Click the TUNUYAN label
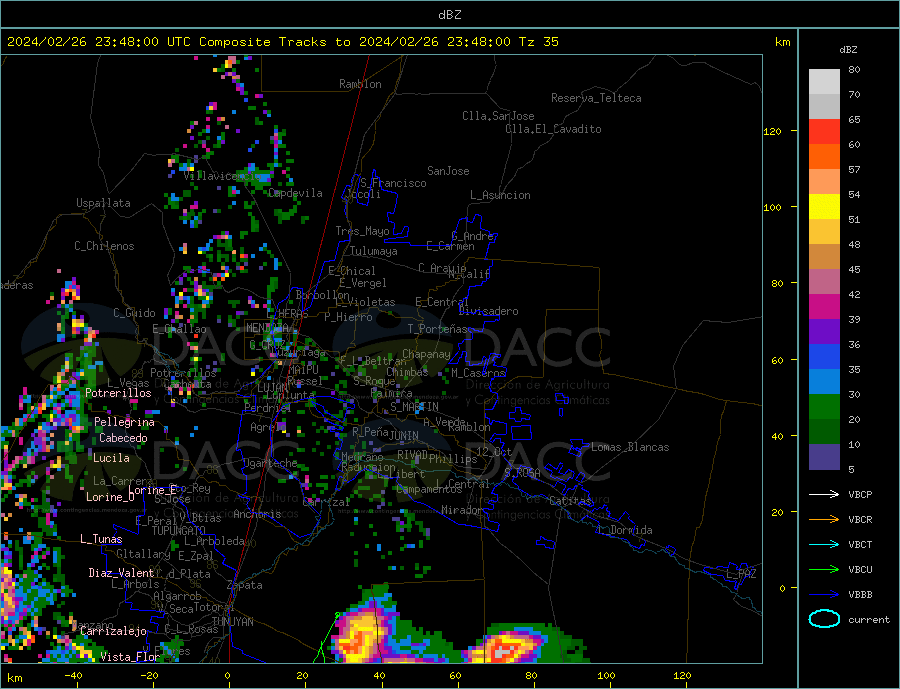 click(x=232, y=621)
